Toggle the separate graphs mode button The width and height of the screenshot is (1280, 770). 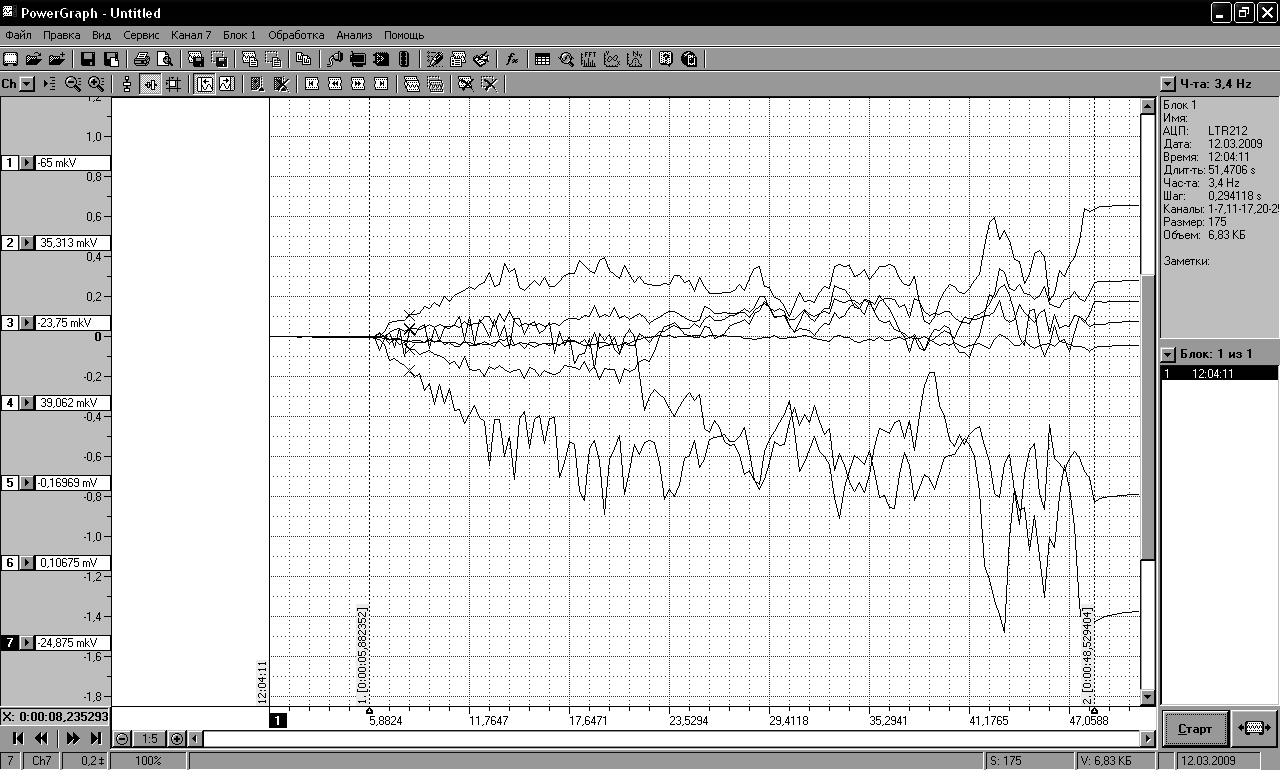227,84
